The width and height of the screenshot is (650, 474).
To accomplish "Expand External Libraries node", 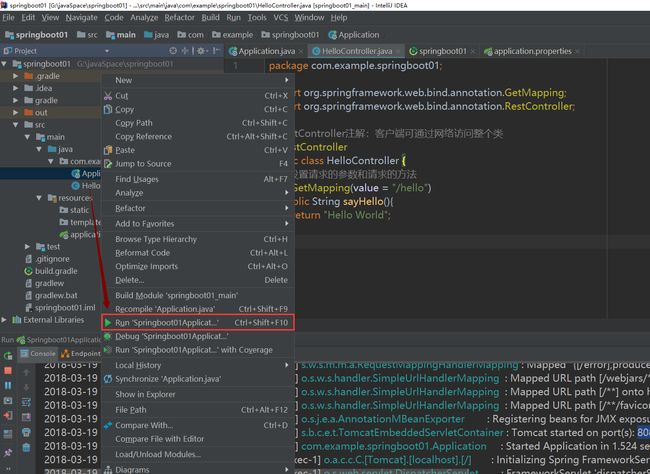I will (x=4, y=320).
